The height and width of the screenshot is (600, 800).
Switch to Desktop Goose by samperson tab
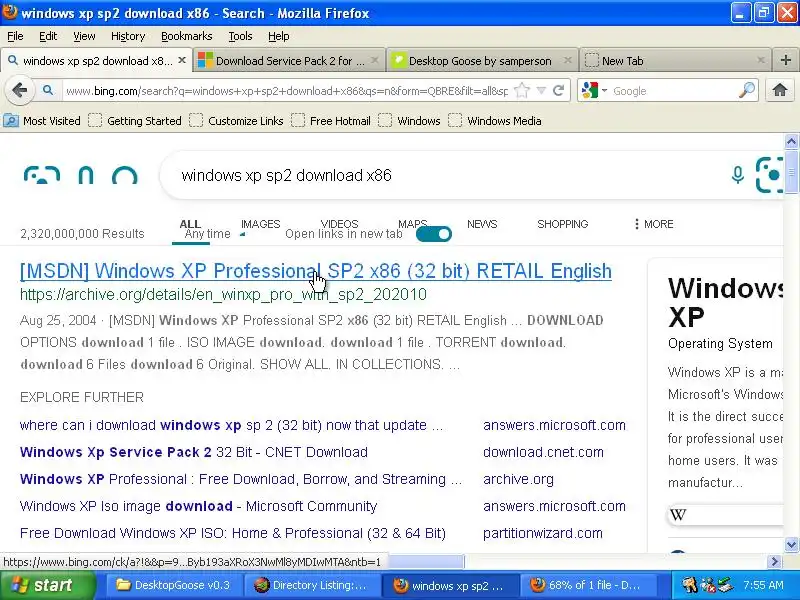tap(482, 60)
